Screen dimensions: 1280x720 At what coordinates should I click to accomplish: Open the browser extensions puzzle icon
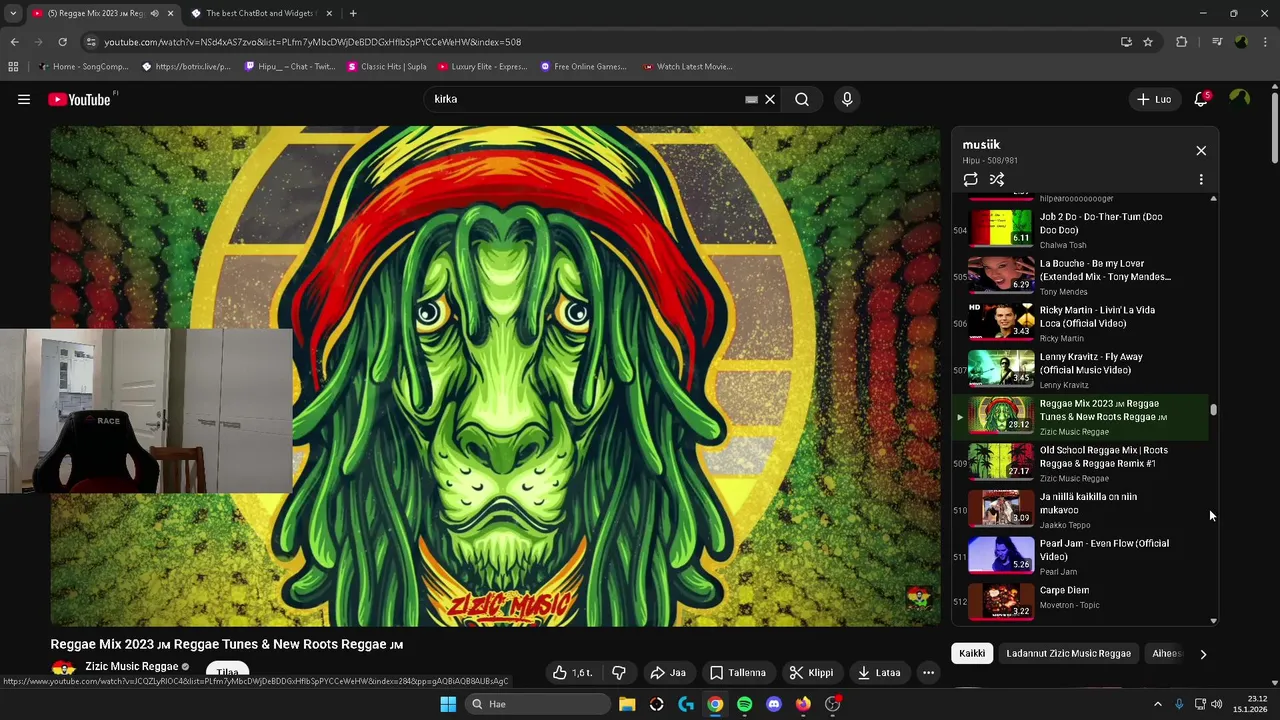tap(1181, 42)
